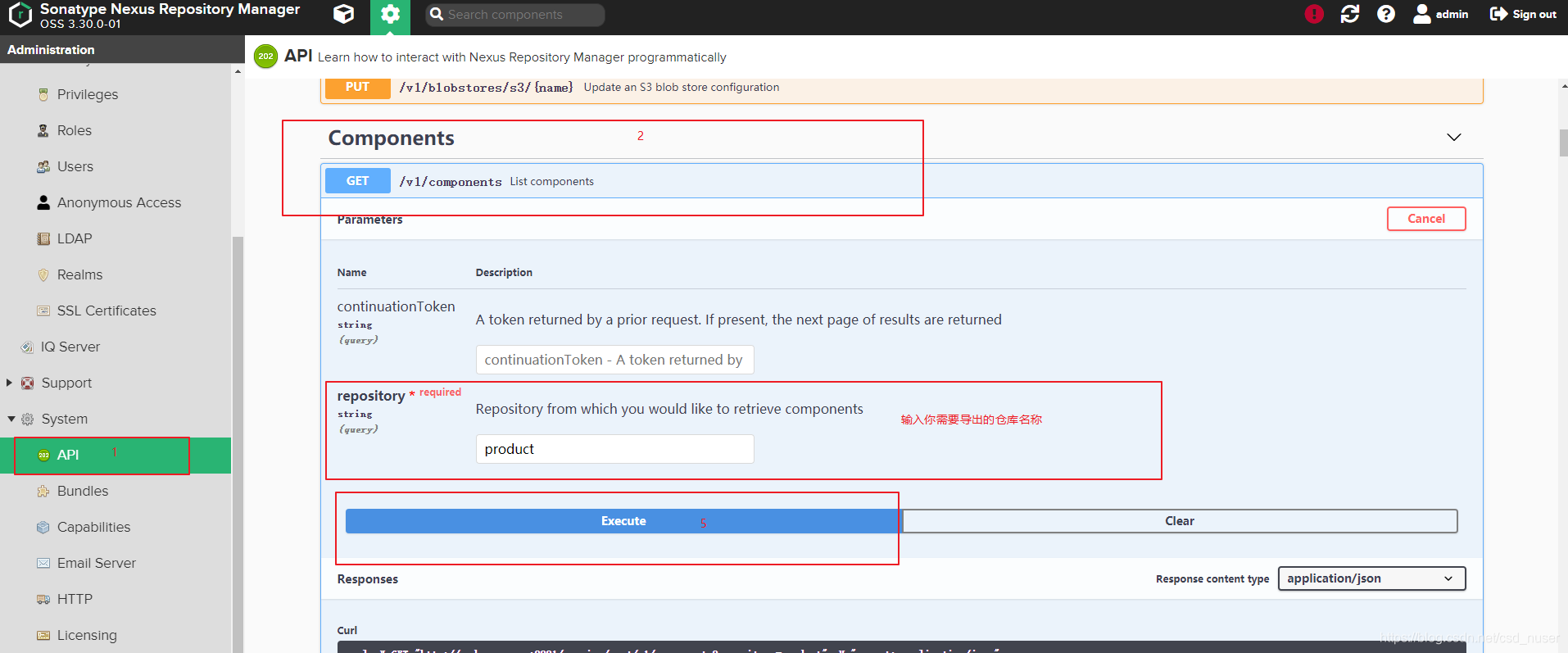The image size is (1568, 653).
Task: Click the System gear icon in the sidebar
Action: pyautogui.click(x=27, y=419)
